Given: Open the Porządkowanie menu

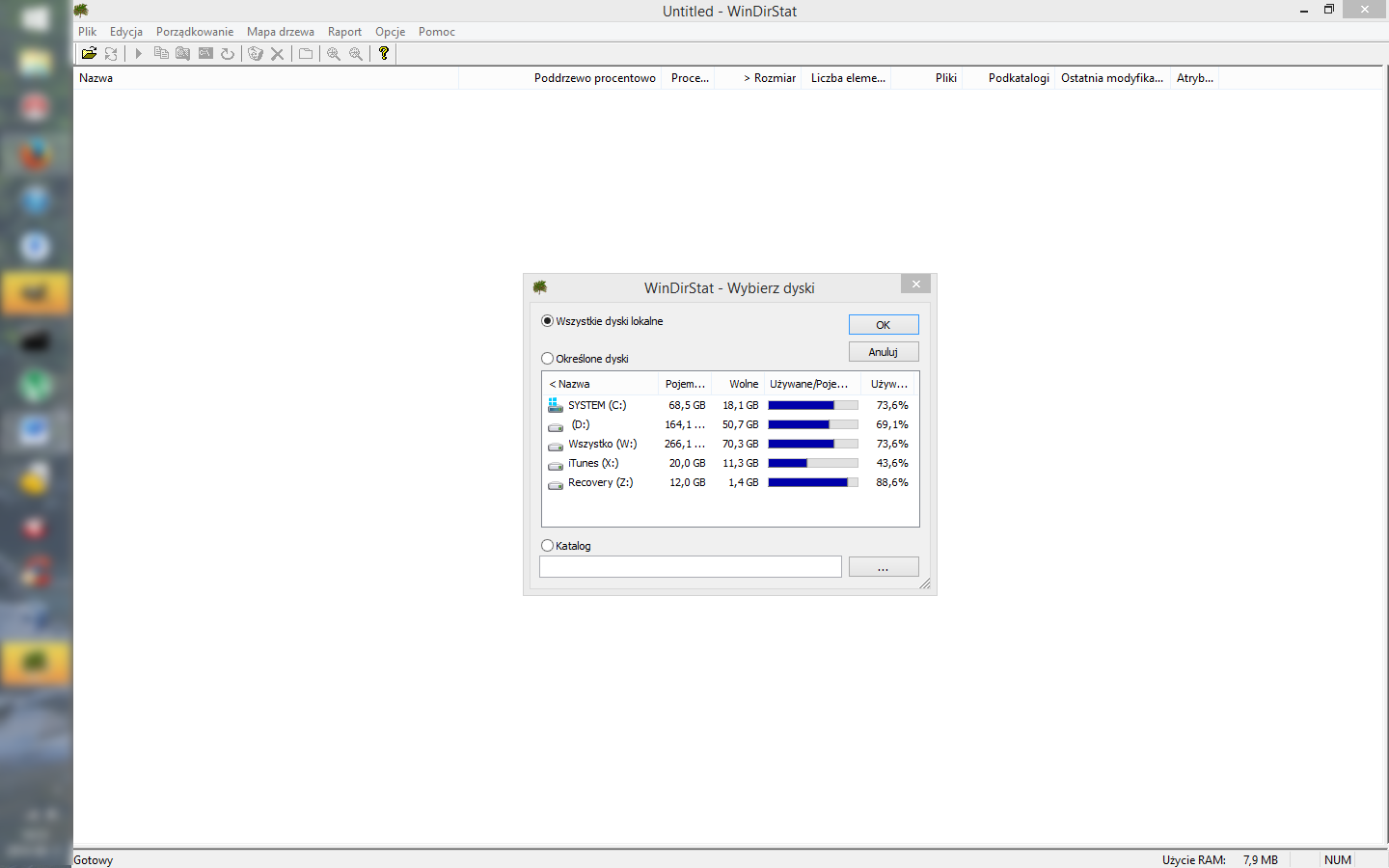Looking at the screenshot, I should 195,32.
